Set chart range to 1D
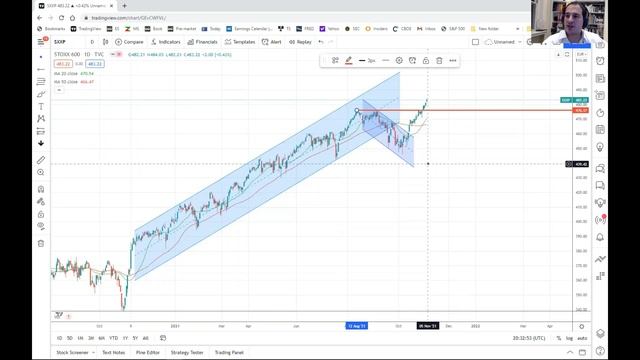Image resolution: width=640 pixels, height=360 pixels. 59,338
